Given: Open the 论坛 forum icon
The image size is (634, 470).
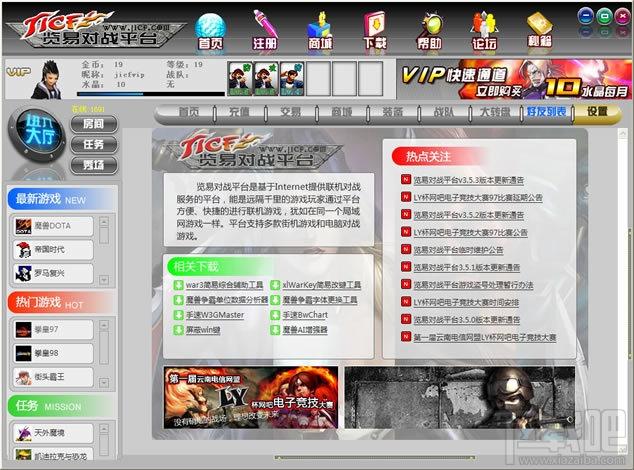Looking at the screenshot, I should coord(484,31).
